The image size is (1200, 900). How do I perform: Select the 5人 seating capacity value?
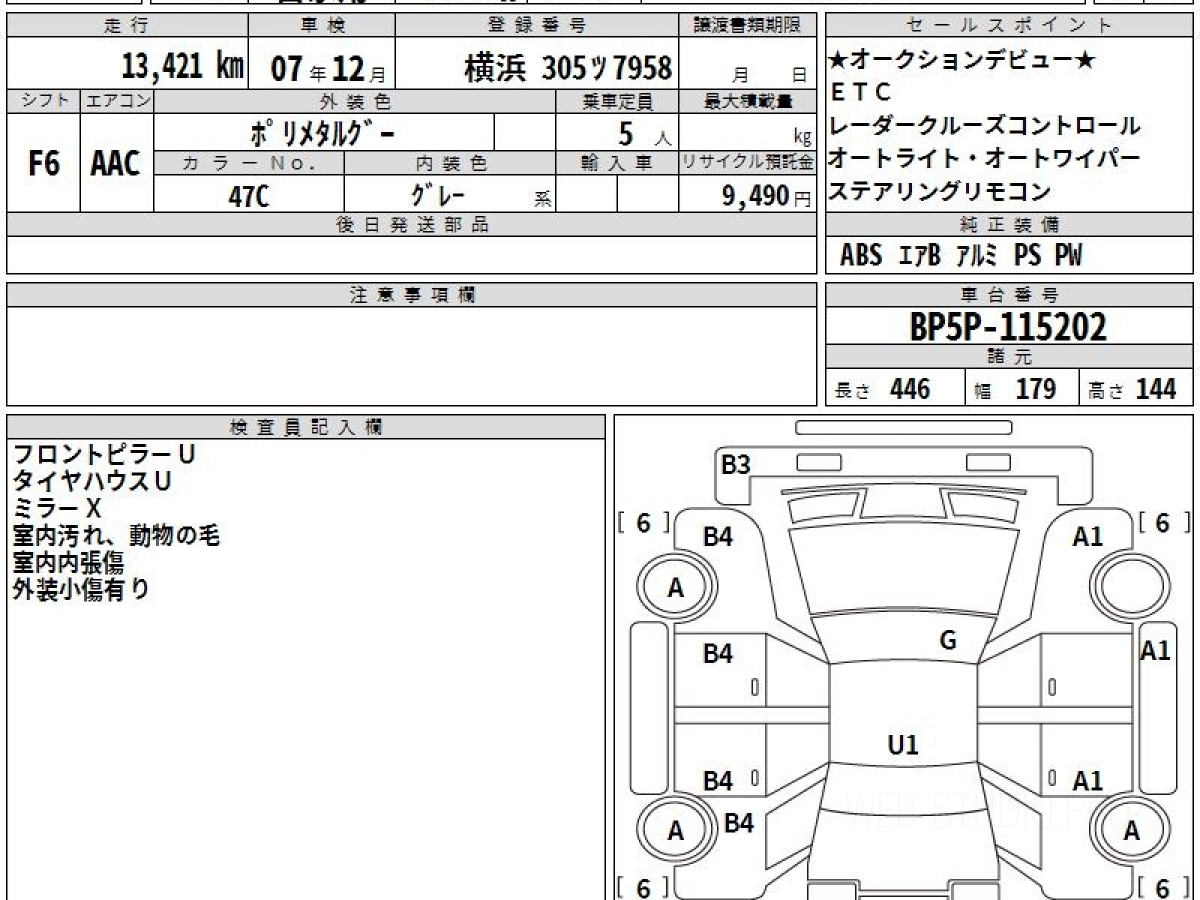pyautogui.click(x=645, y=133)
